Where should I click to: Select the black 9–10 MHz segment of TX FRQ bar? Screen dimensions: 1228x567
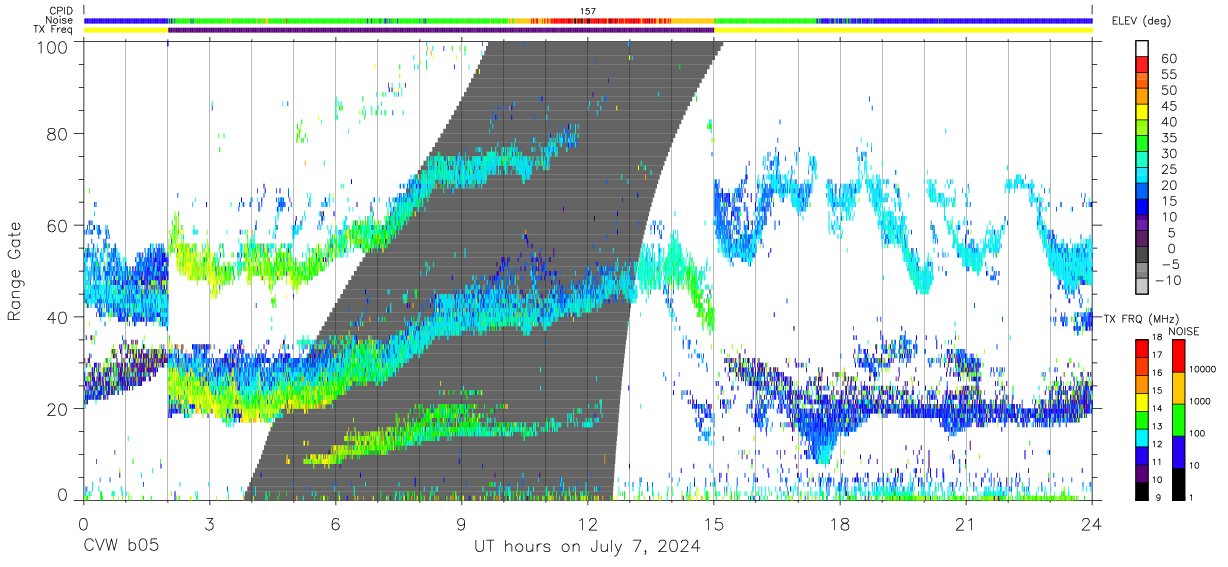[x=1142, y=491]
